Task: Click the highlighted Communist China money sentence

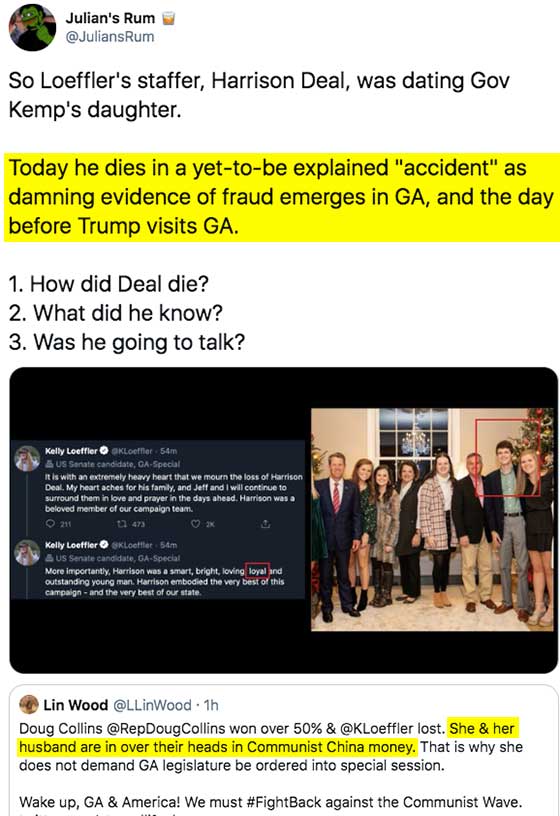Action: [270, 738]
